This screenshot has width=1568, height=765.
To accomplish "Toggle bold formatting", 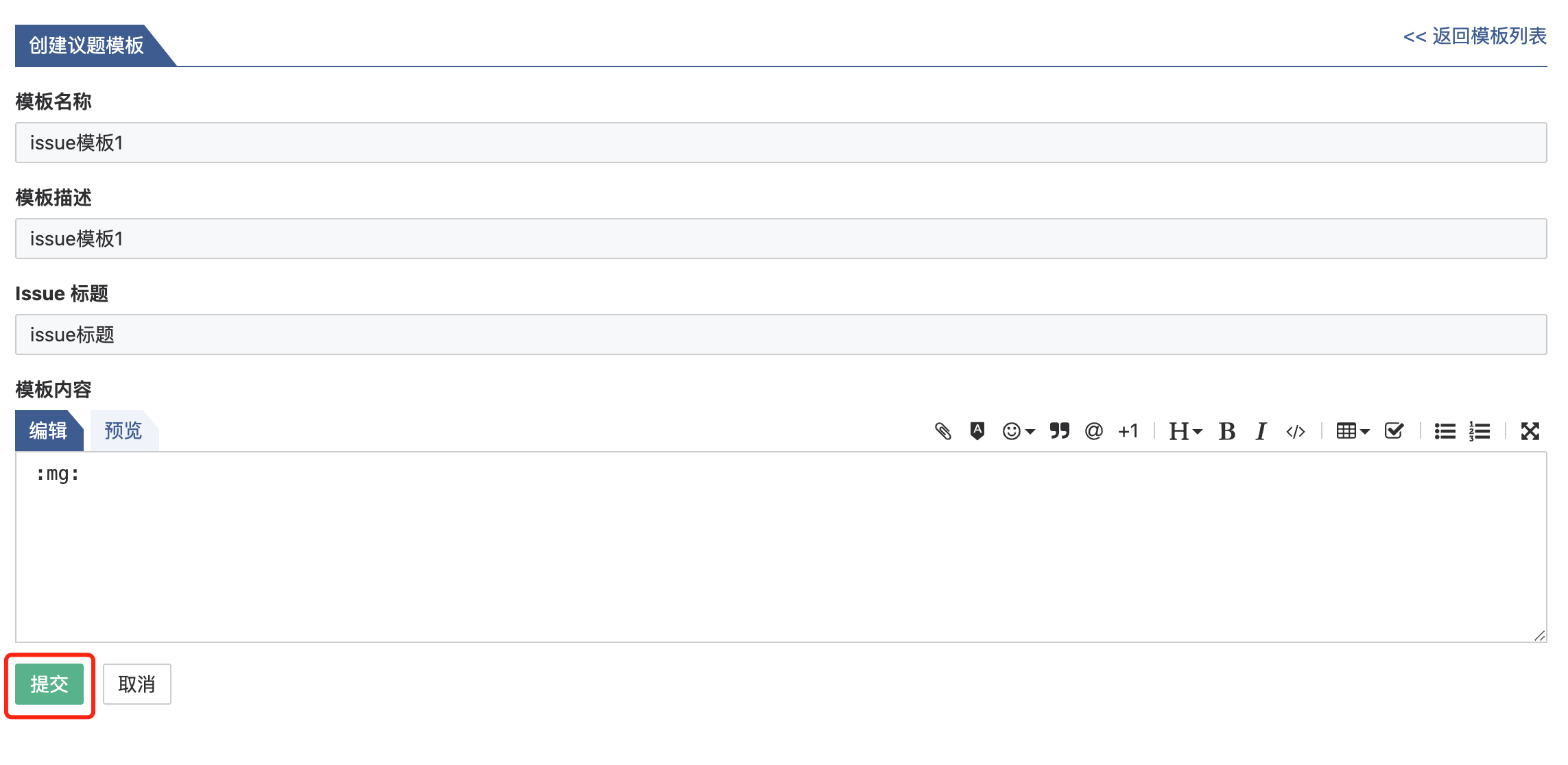I will (1227, 431).
